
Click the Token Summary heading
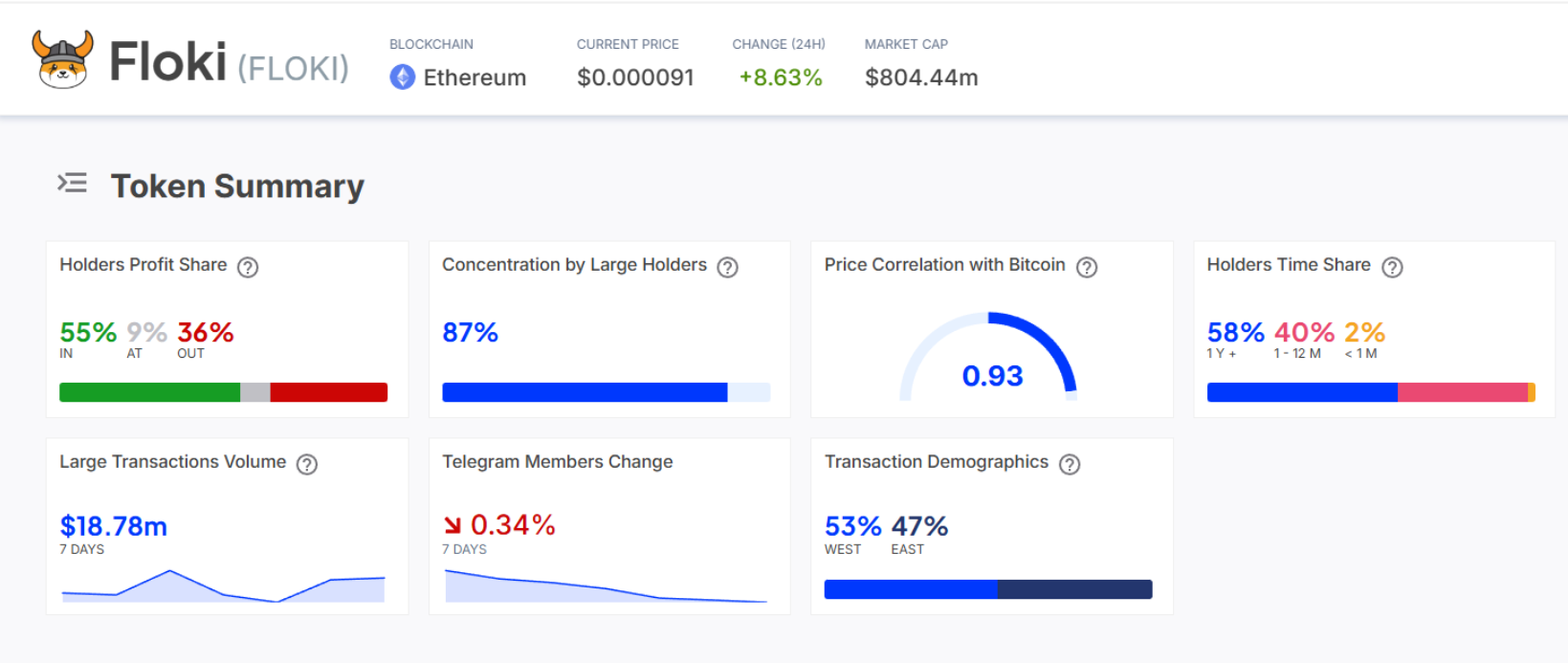[237, 186]
